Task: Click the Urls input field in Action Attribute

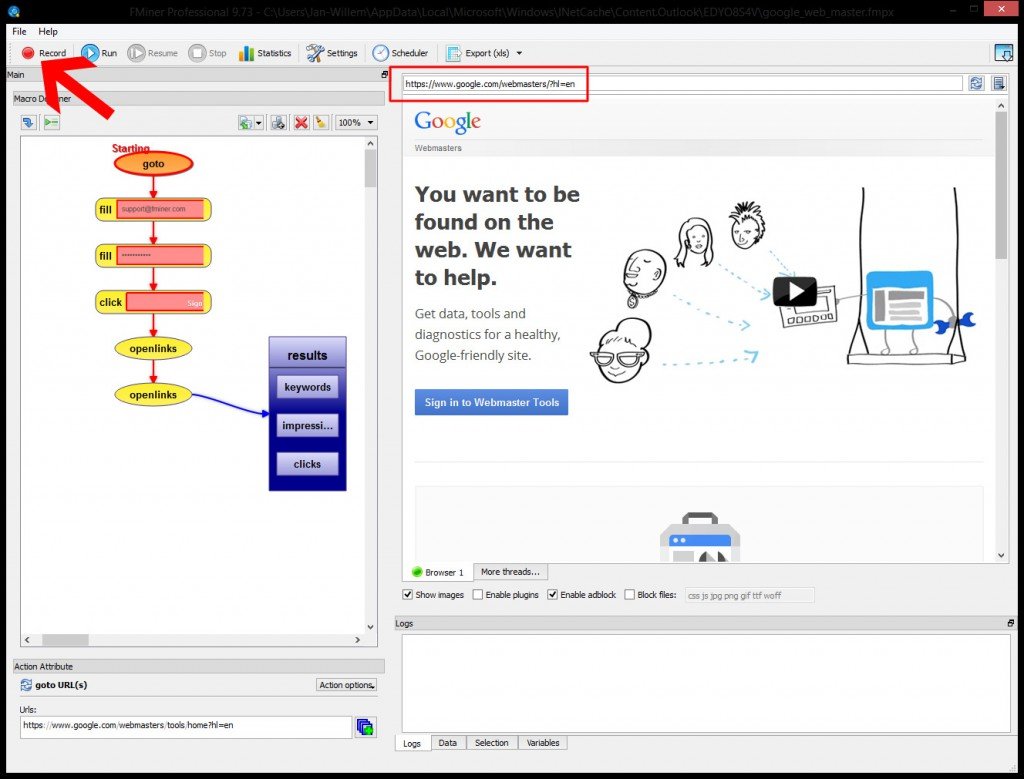Action: [184, 726]
